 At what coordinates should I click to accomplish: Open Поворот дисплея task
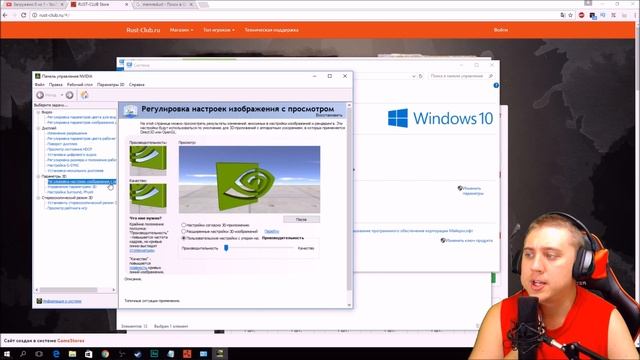coord(62,144)
